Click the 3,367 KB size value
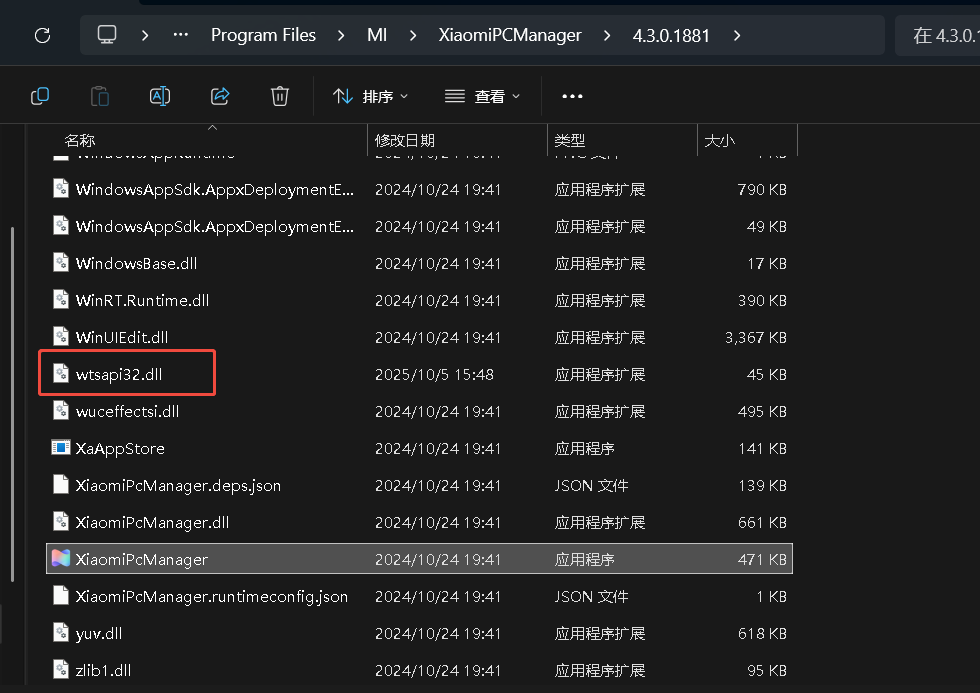Screen dimensions: 980x693 (x=756, y=337)
